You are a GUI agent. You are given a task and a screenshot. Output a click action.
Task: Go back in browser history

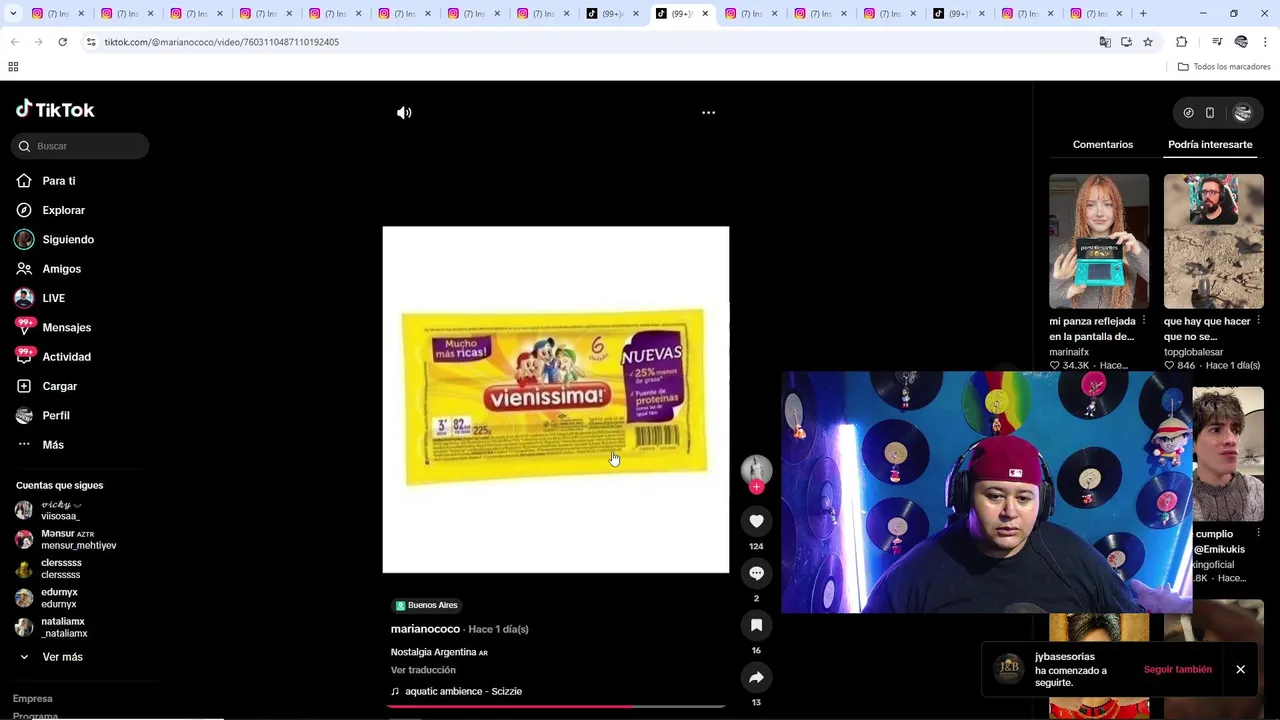point(14,42)
